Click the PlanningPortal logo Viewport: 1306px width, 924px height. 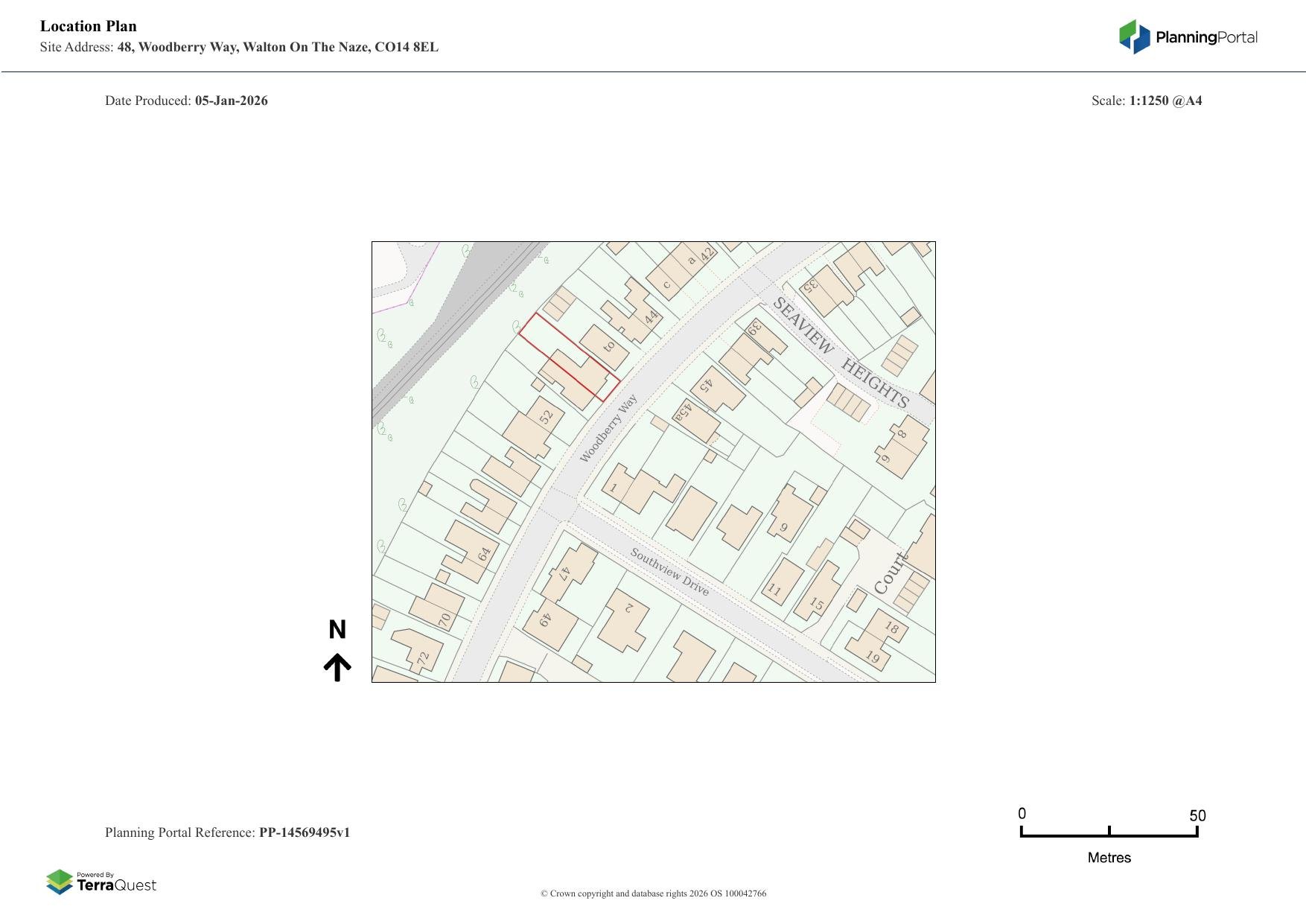tap(1188, 37)
